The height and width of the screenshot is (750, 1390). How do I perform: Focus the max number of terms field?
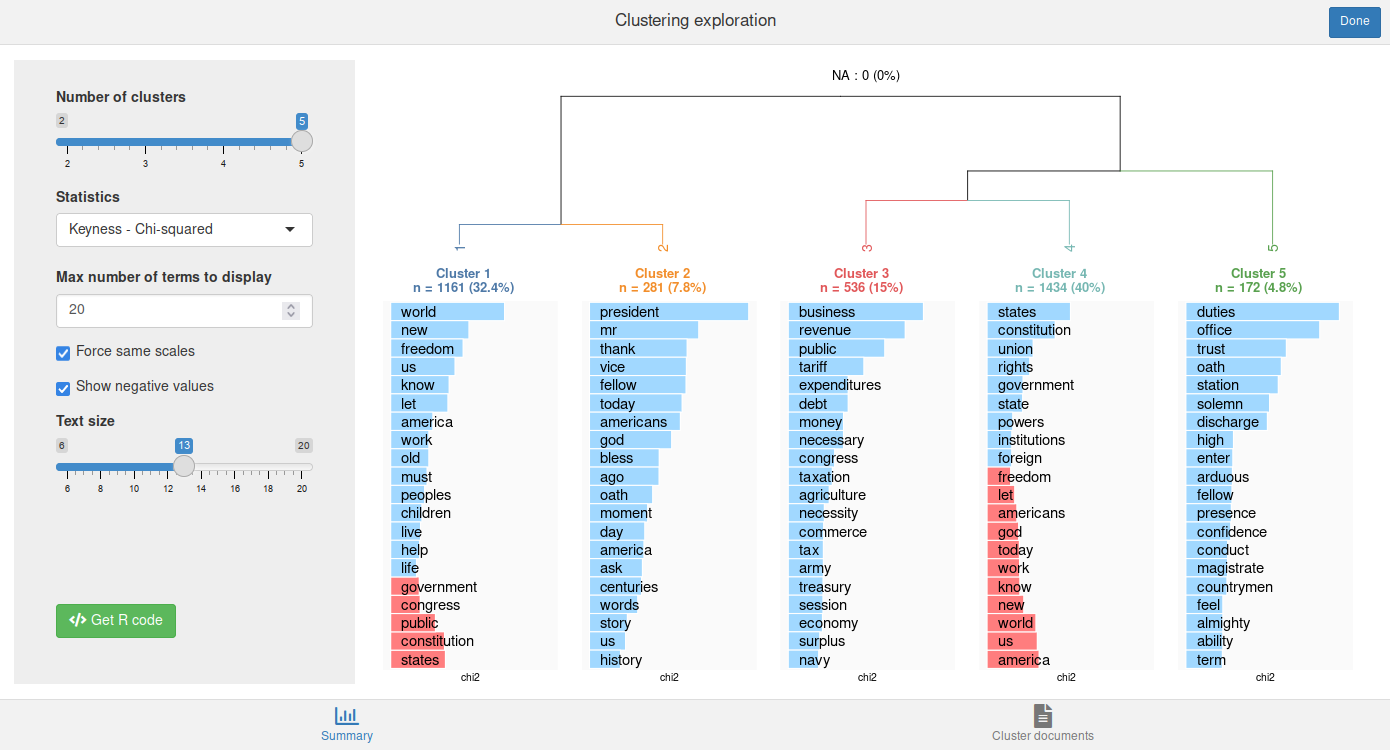click(x=170, y=310)
